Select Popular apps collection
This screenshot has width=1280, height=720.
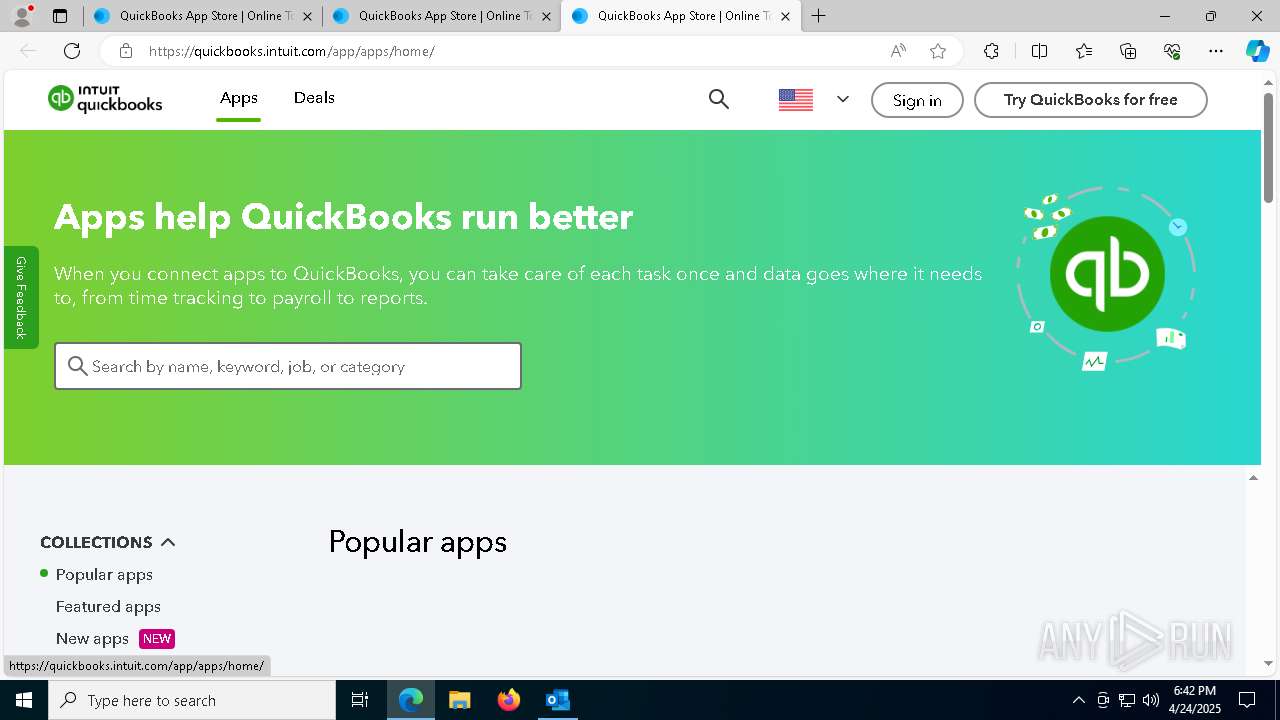(104, 574)
